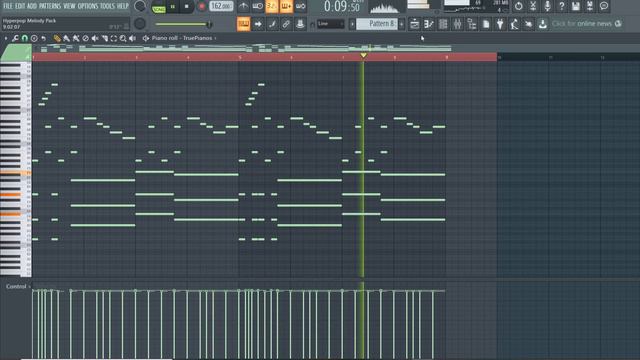The width and height of the screenshot is (640, 360).
Task: Click the chat speech bubble icon
Action: pos(604,6)
